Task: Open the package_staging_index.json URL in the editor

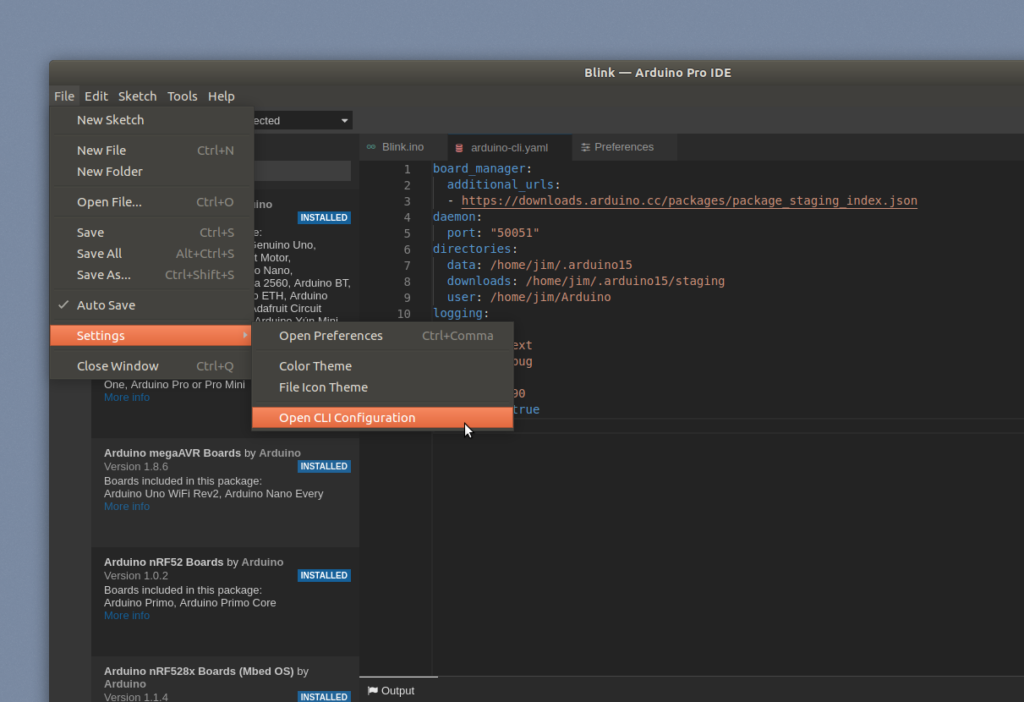Action: coord(689,200)
